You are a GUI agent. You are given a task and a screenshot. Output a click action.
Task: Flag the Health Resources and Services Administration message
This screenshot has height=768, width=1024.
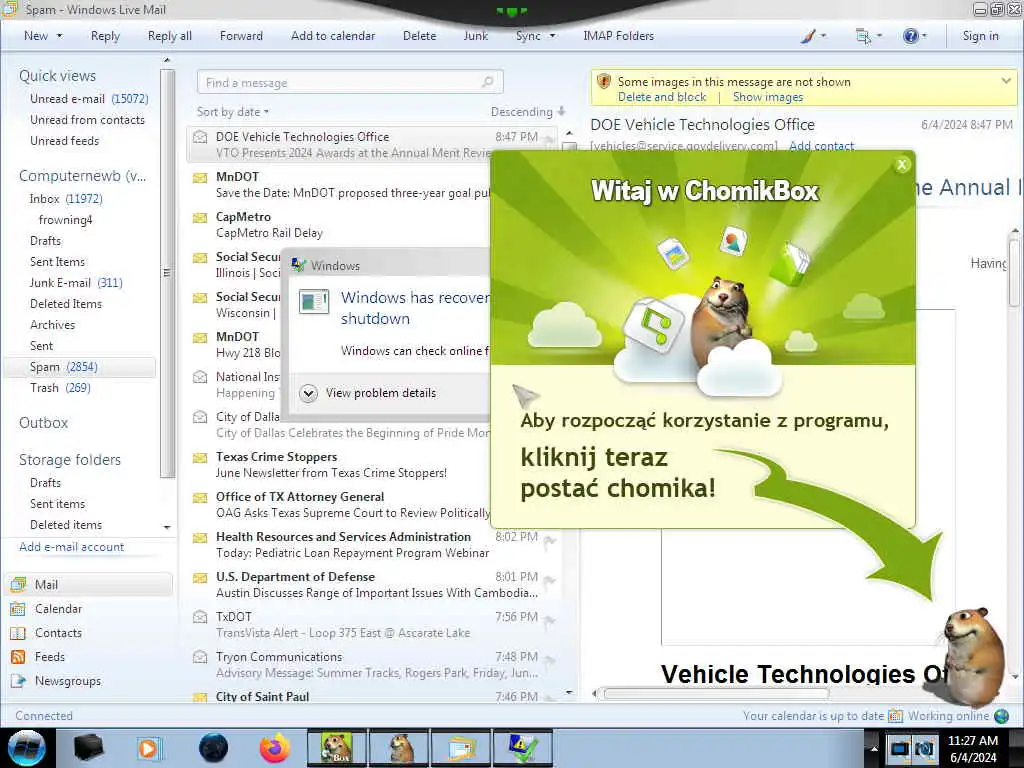(x=550, y=540)
